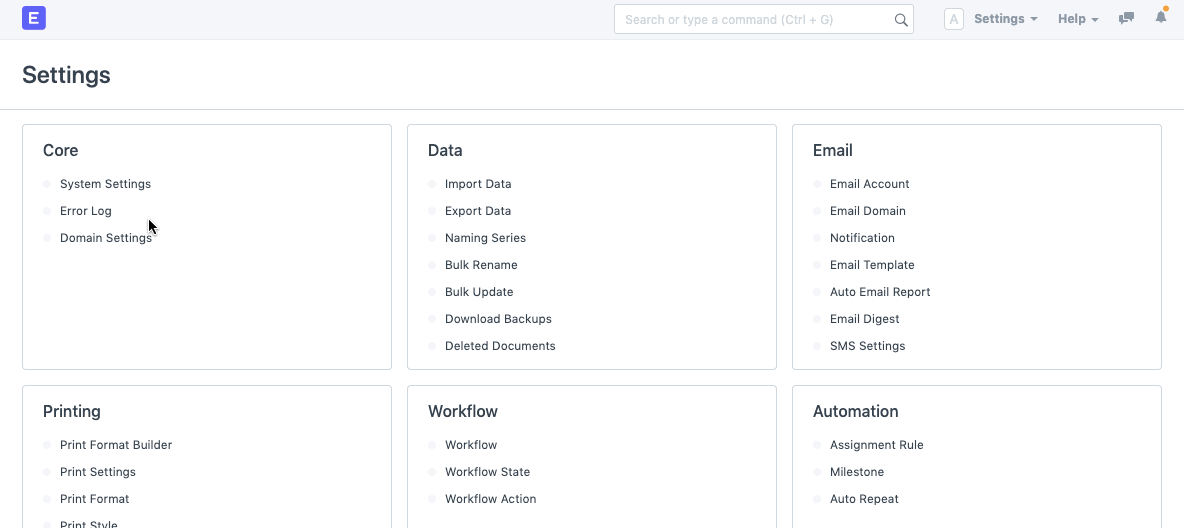Open the Import Data page
Image resolution: width=1184 pixels, height=528 pixels.
pos(478,184)
